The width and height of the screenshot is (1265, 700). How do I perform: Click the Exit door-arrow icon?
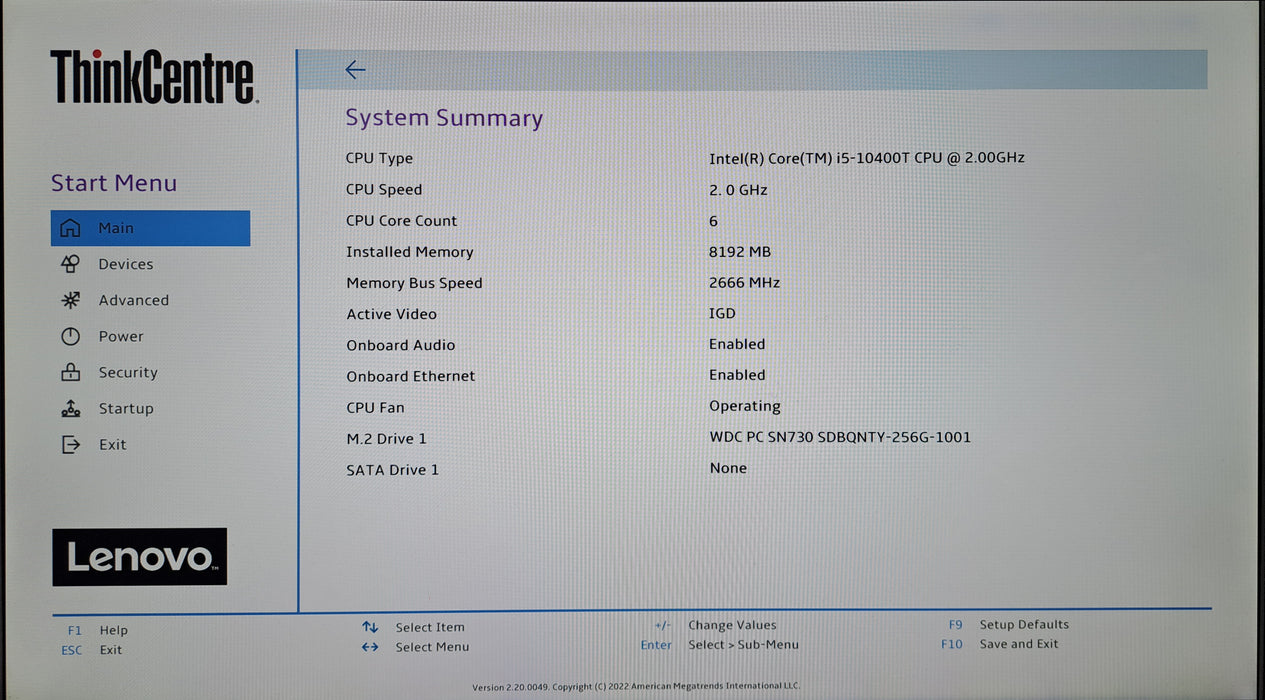[x=70, y=444]
